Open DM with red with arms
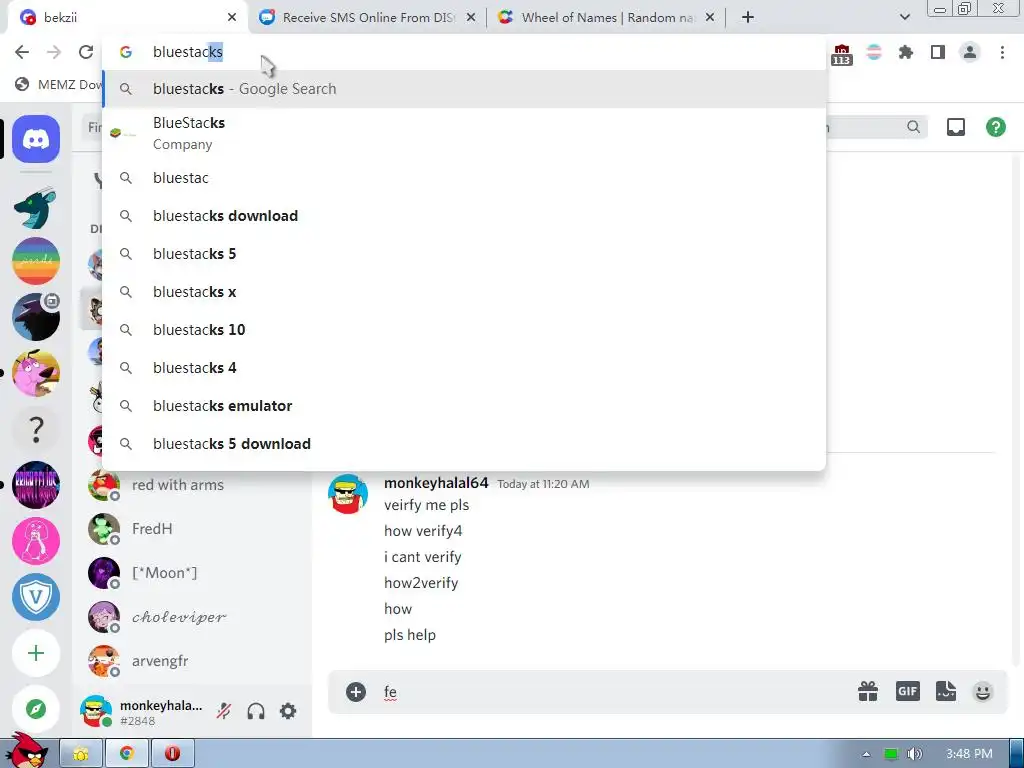This screenshot has height=768, width=1024. 193,485
